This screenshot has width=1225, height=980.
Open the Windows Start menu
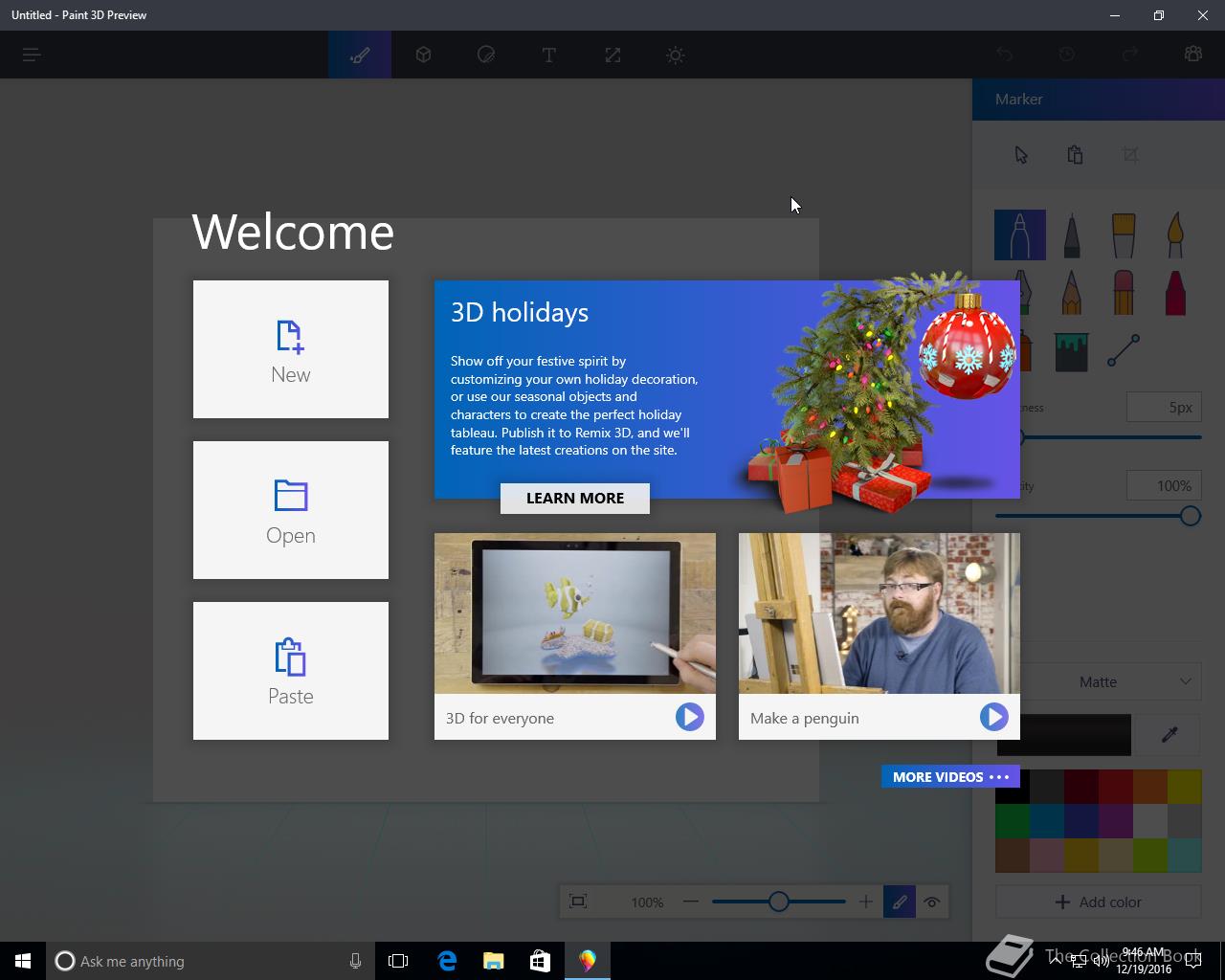23,961
